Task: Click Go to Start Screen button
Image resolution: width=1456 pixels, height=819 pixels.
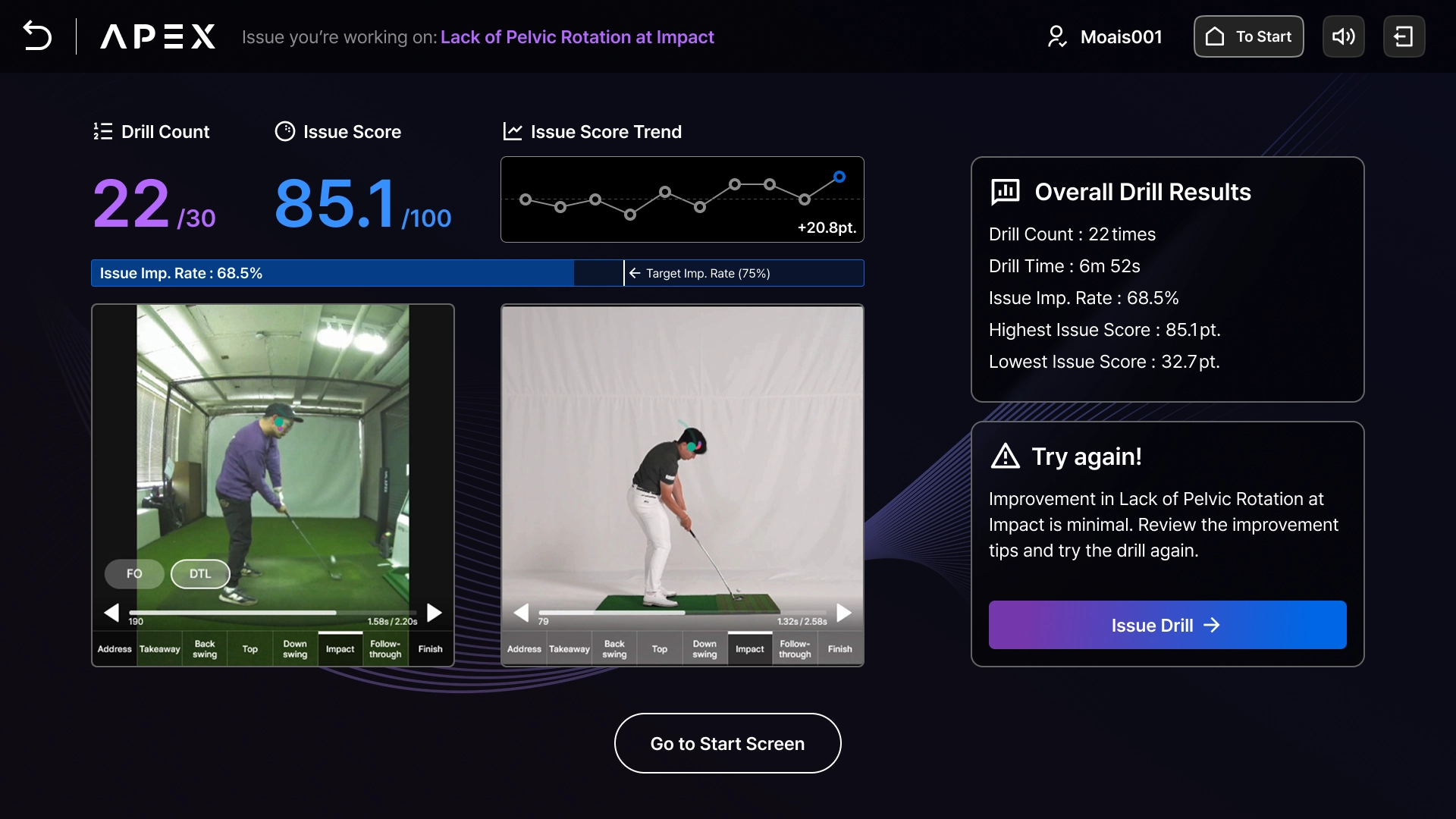Action: coord(727,743)
